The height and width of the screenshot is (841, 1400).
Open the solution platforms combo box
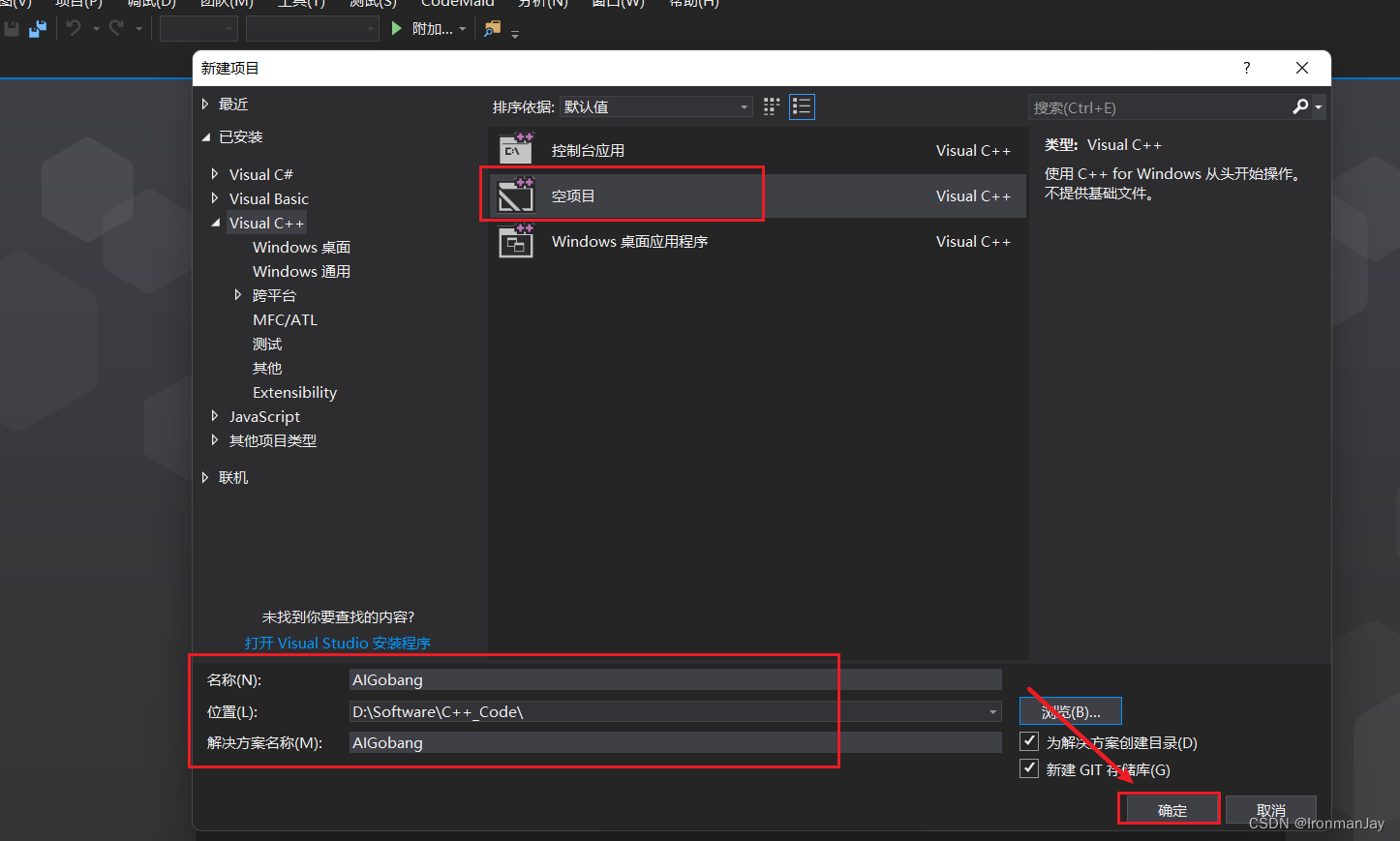(x=312, y=29)
